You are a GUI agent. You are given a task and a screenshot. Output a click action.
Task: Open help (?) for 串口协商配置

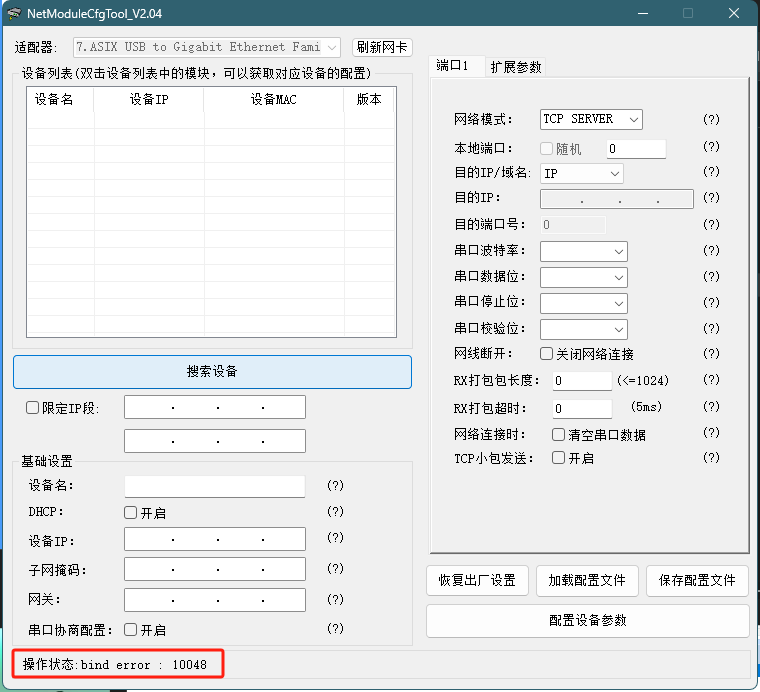pyautogui.click(x=335, y=629)
